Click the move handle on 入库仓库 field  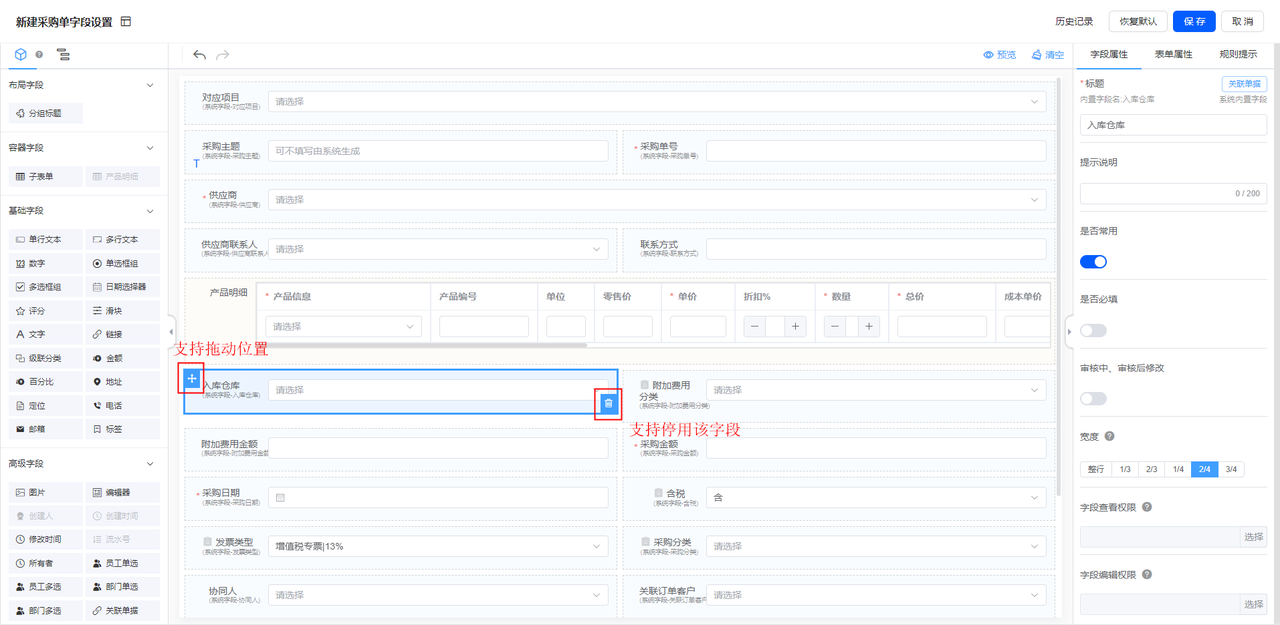(x=192, y=378)
